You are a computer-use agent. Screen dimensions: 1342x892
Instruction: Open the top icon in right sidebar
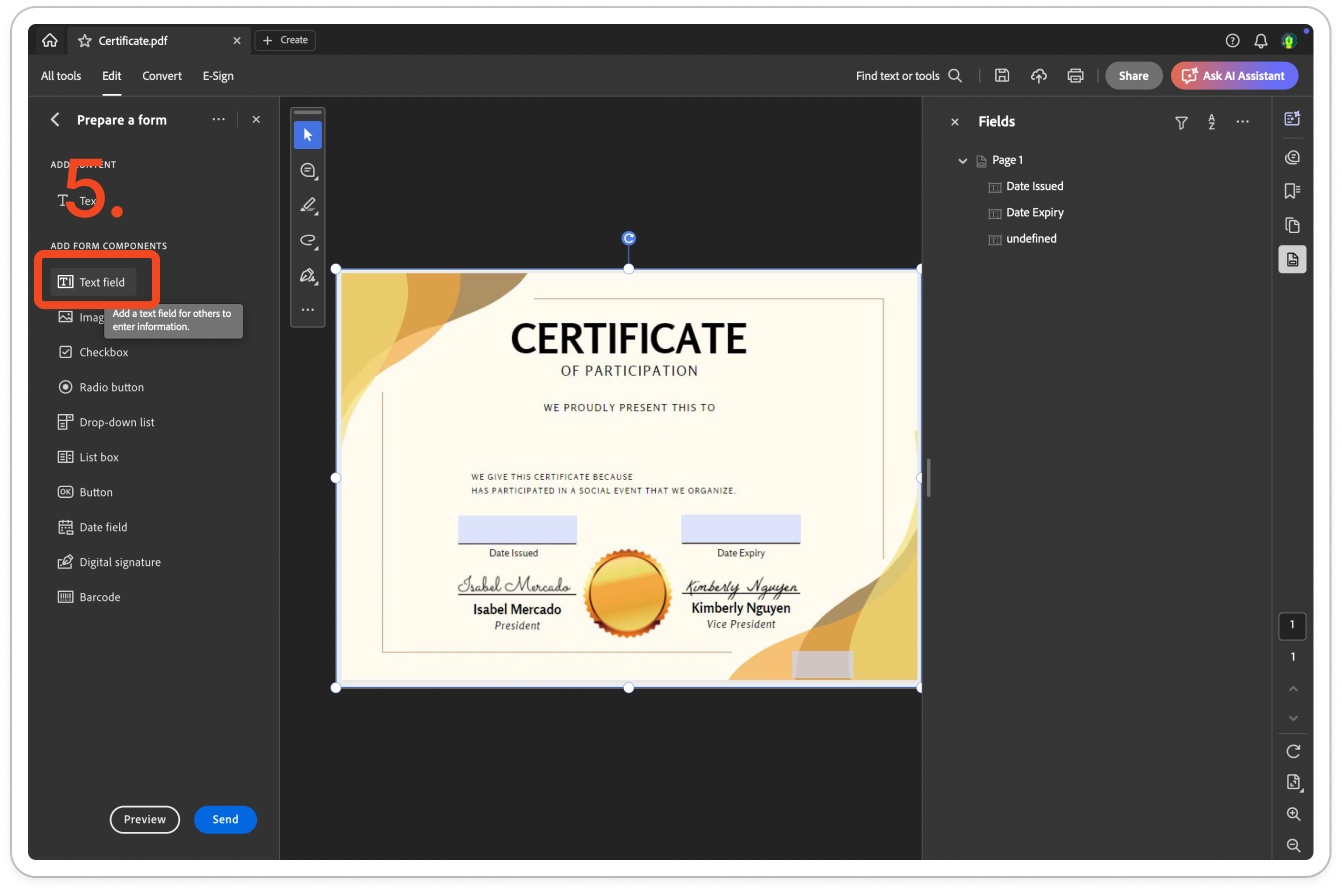1292,118
